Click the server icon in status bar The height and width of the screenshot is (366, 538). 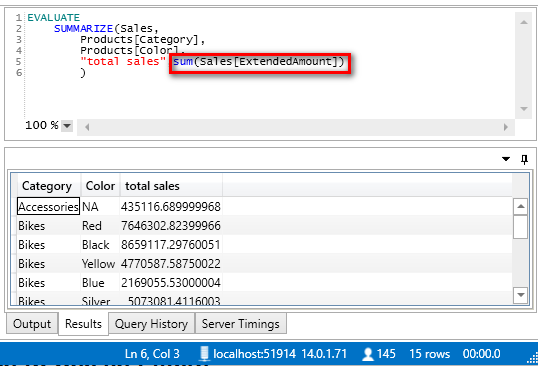pyautogui.click(x=204, y=354)
